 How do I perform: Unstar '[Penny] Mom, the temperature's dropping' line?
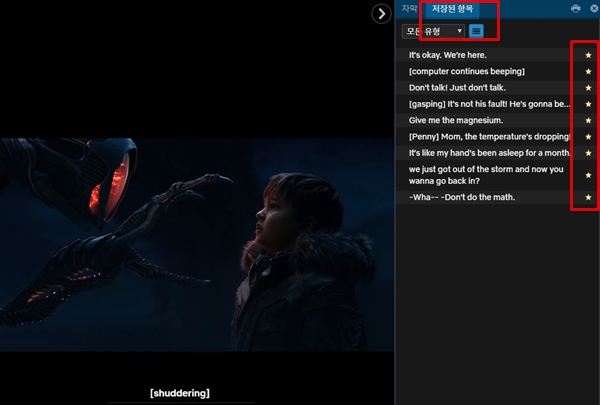[588, 137]
